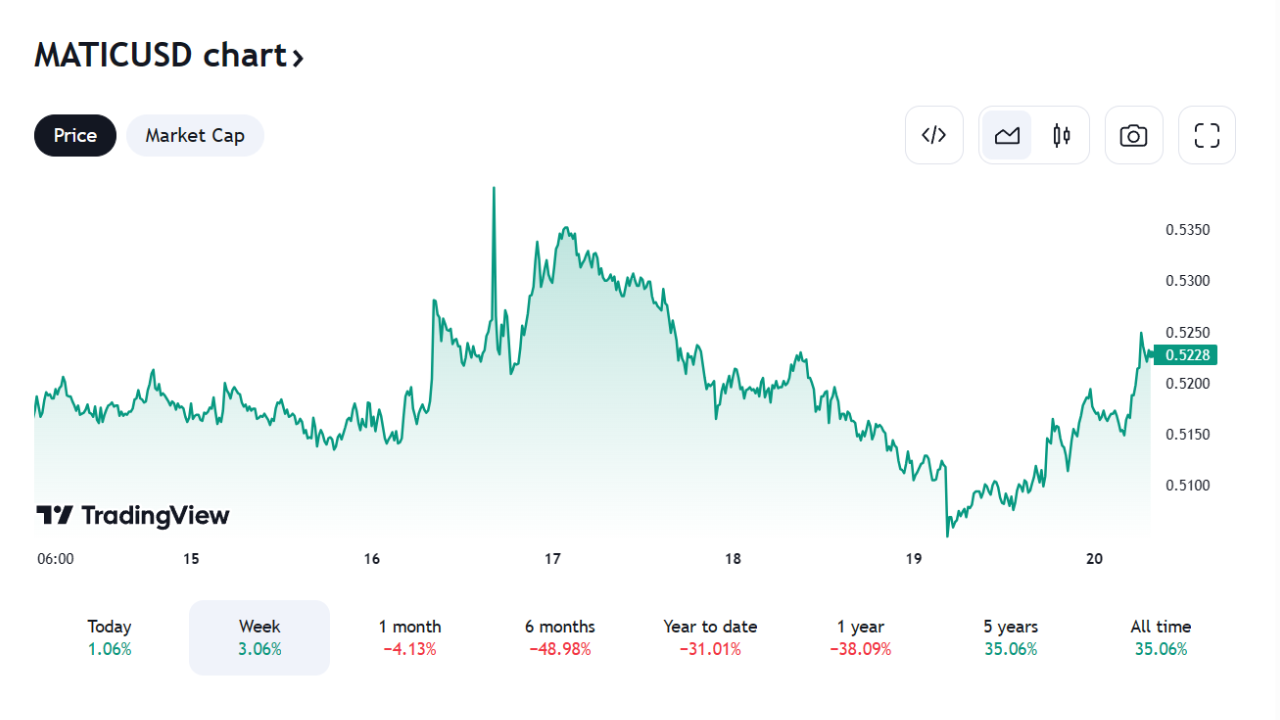Click the 17 date axis marker
The width and height of the screenshot is (1280, 720).
pyautogui.click(x=553, y=559)
